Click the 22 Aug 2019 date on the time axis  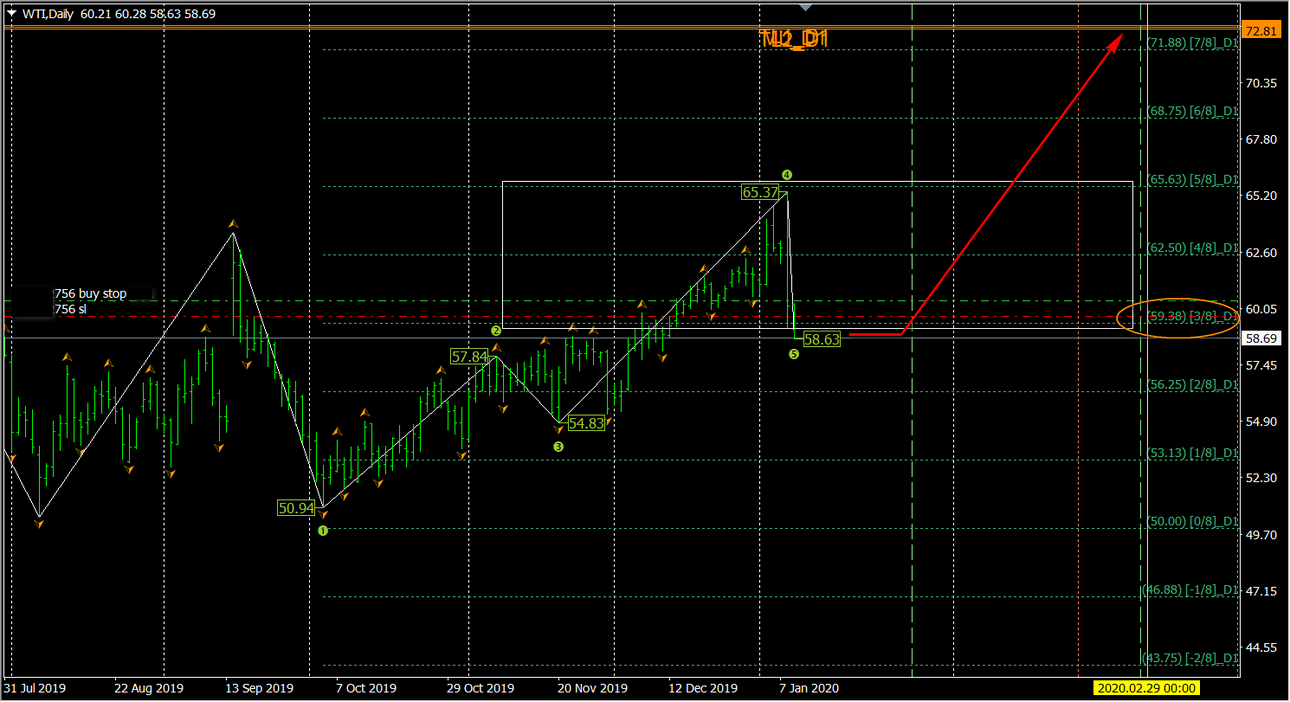click(x=149, y=688)
